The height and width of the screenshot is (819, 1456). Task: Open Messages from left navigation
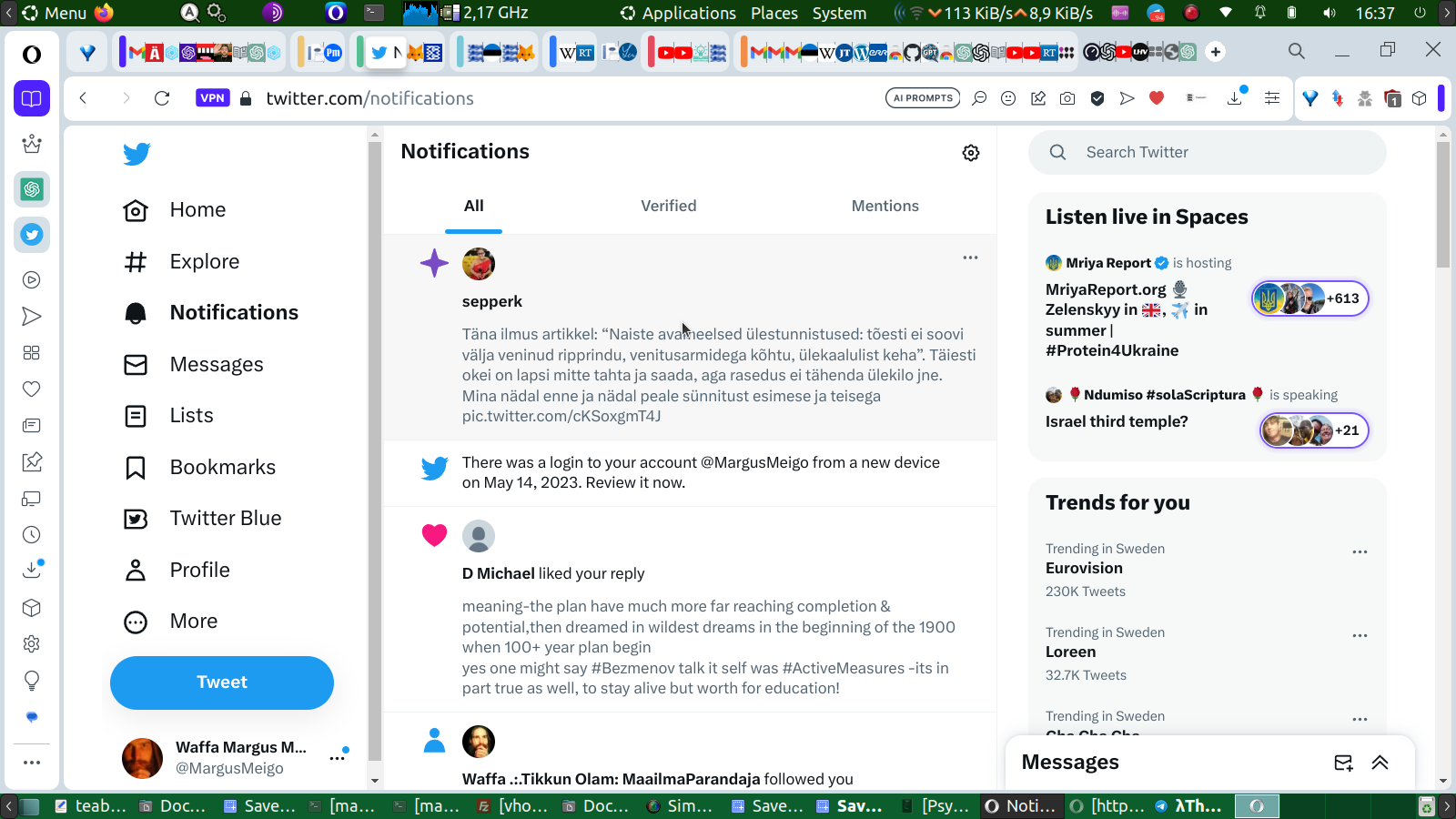(x=193, y=365)
